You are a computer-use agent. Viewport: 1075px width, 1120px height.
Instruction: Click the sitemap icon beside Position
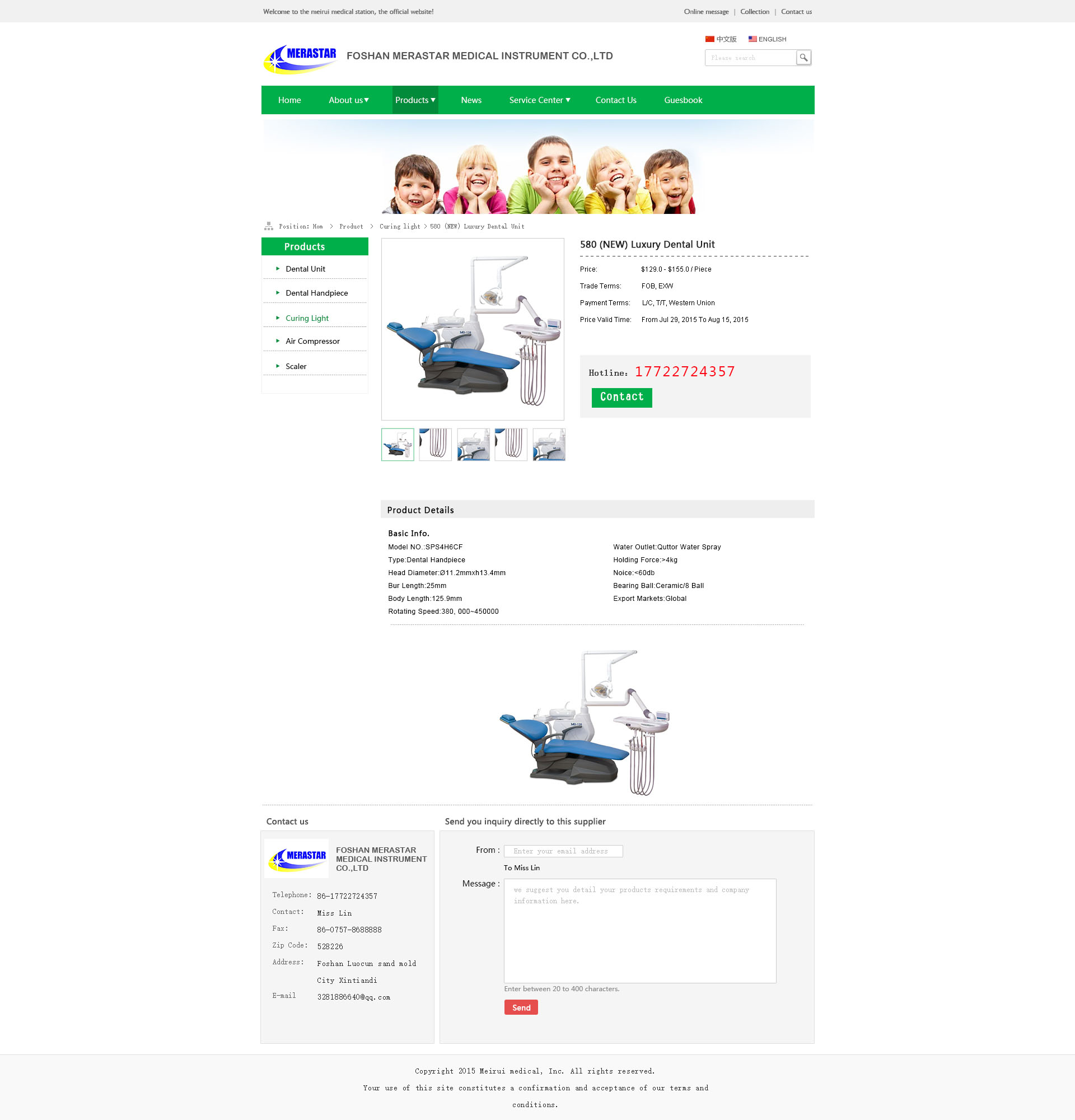[x=268, y=226]
